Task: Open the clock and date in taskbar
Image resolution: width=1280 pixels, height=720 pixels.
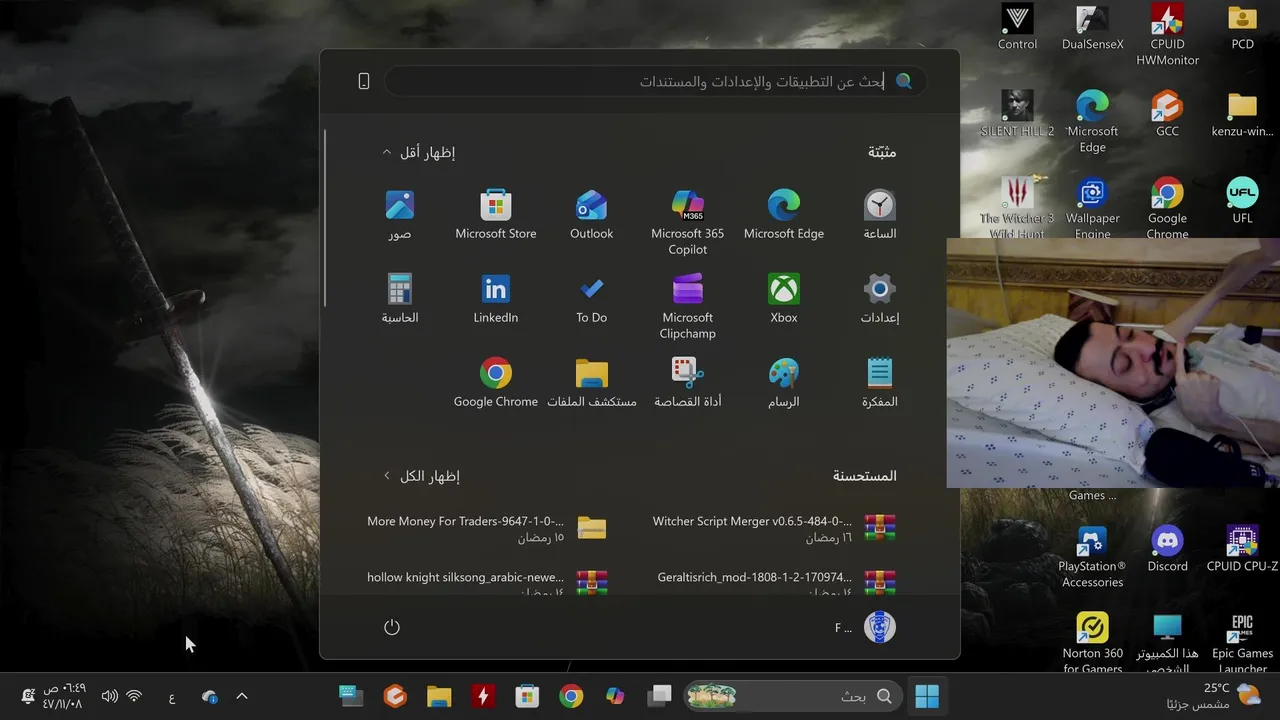Action: tap(63, 696)
